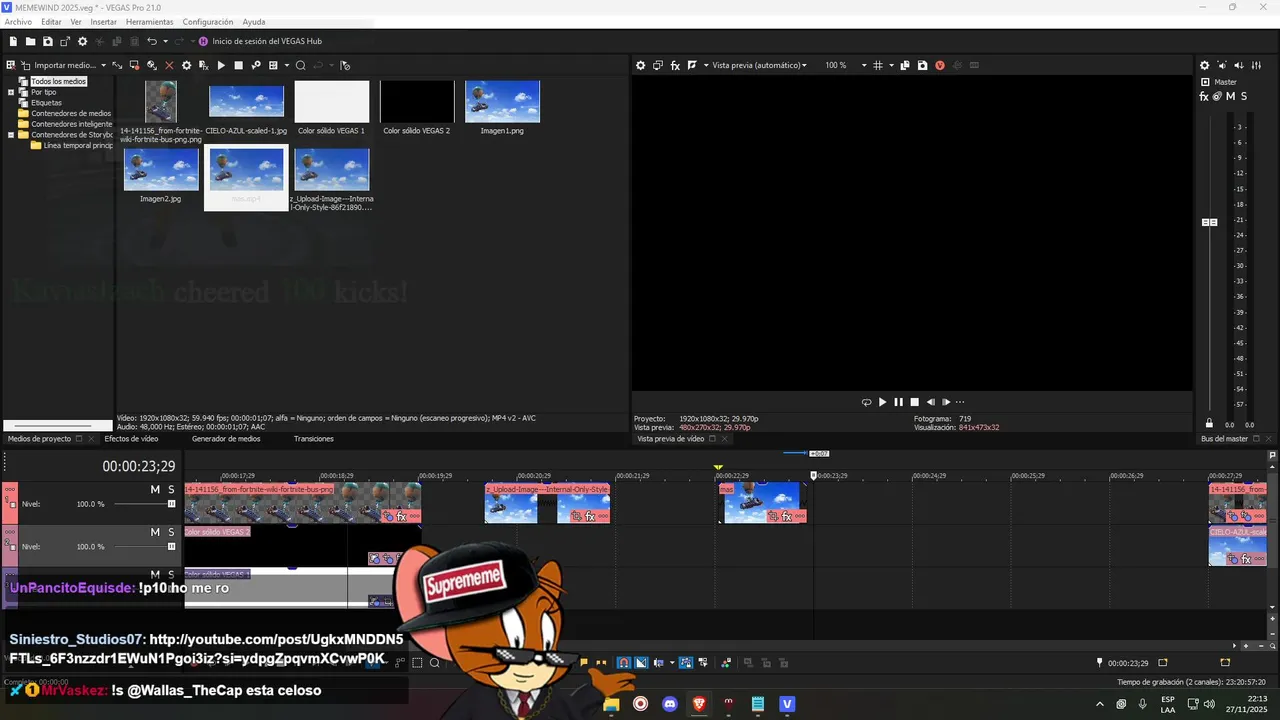Open Importar medios dropdown arrow
Image resolution: width=1280 pixels, height=720 pixels.
click(103, 65)
